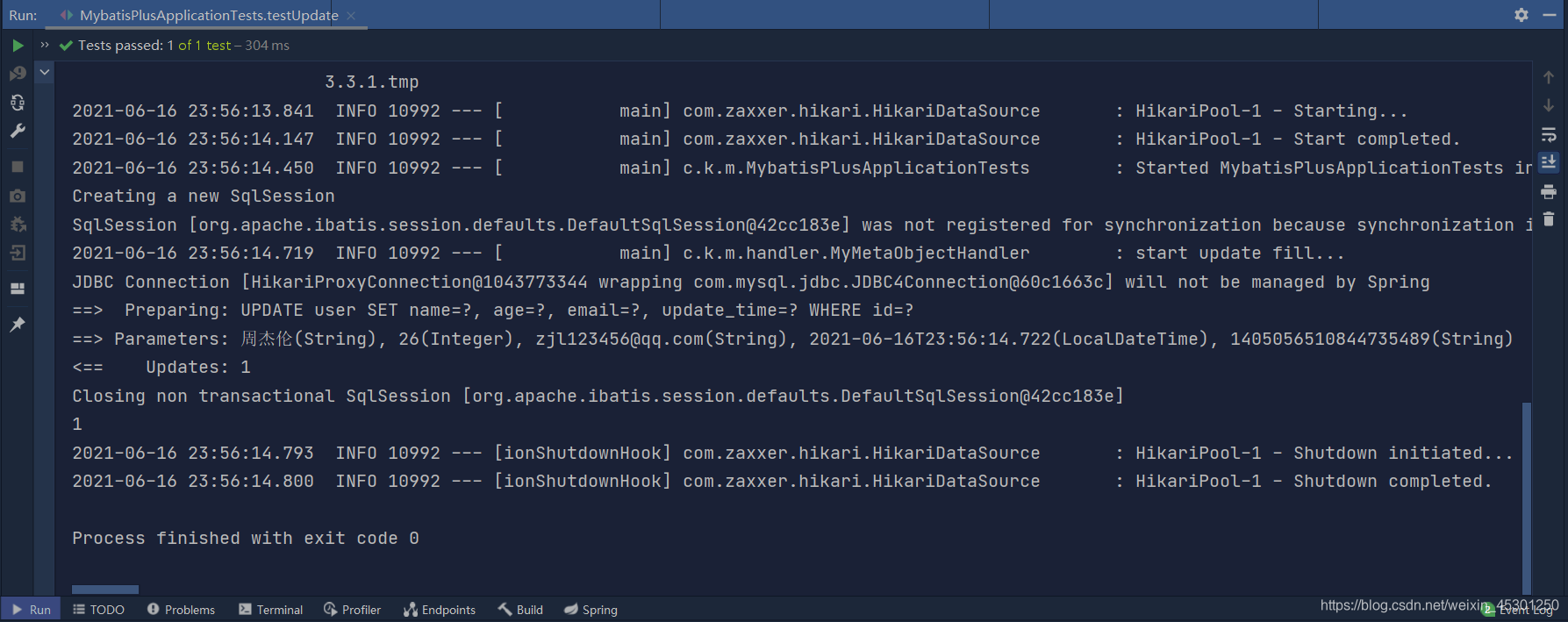Pin the Run tool window tab
The width and height of the screenshot is (1568, 622).
click(18, 324)
